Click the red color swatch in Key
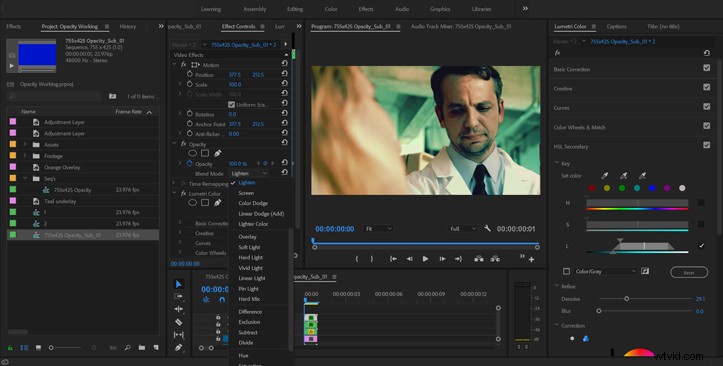This screenshot has height=366, width=723. 592,188
